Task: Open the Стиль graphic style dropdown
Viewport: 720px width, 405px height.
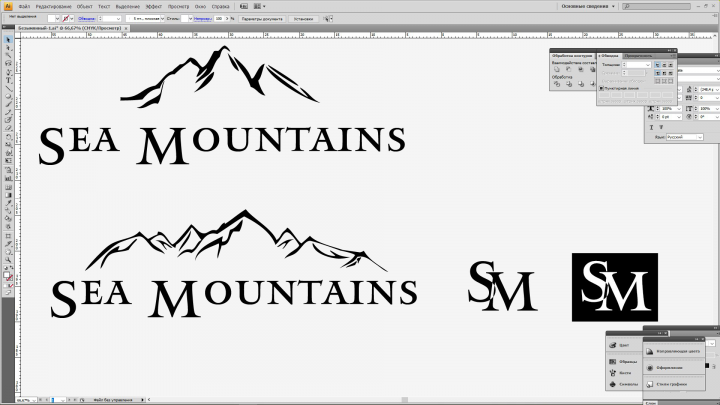Action: 190,19
